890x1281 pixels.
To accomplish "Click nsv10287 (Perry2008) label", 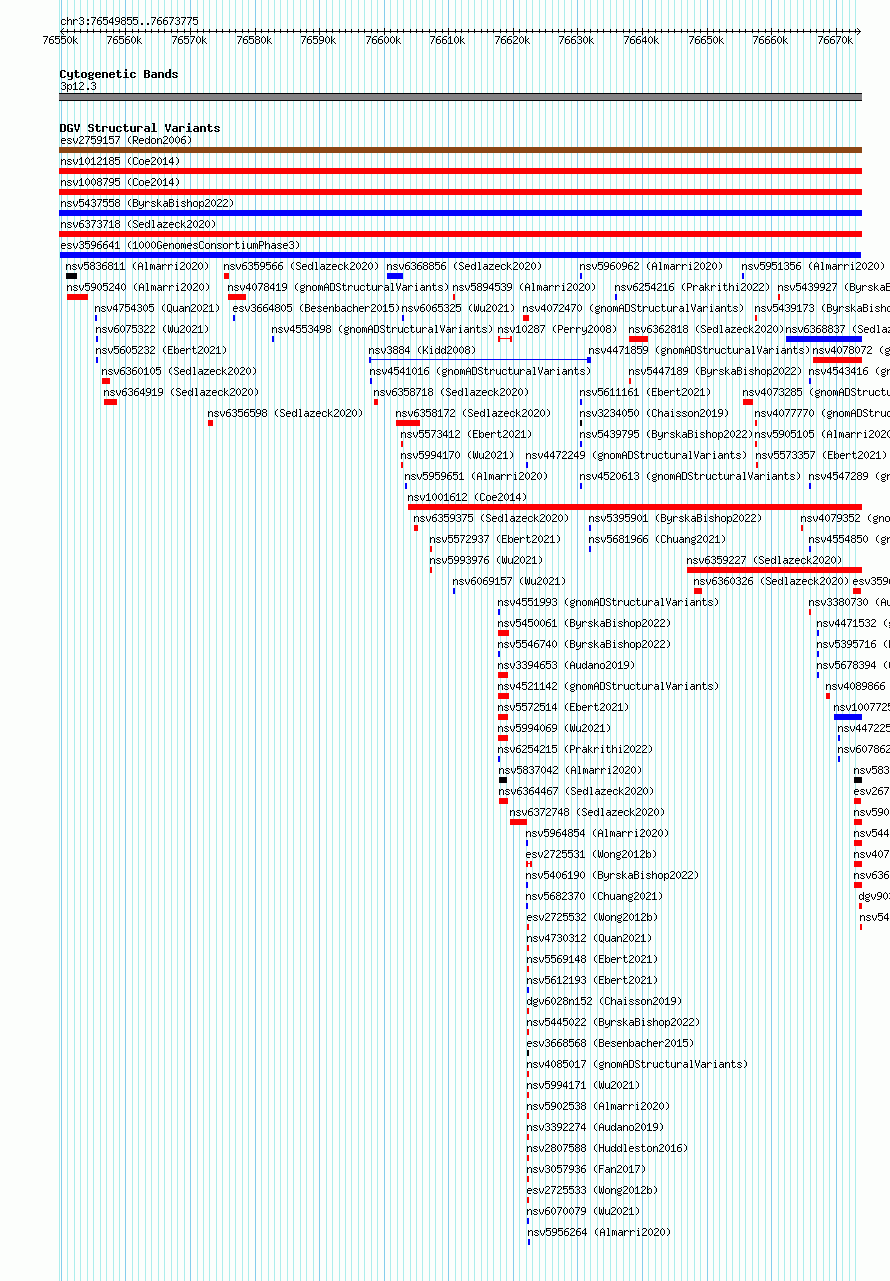I will tap(557, 329).
